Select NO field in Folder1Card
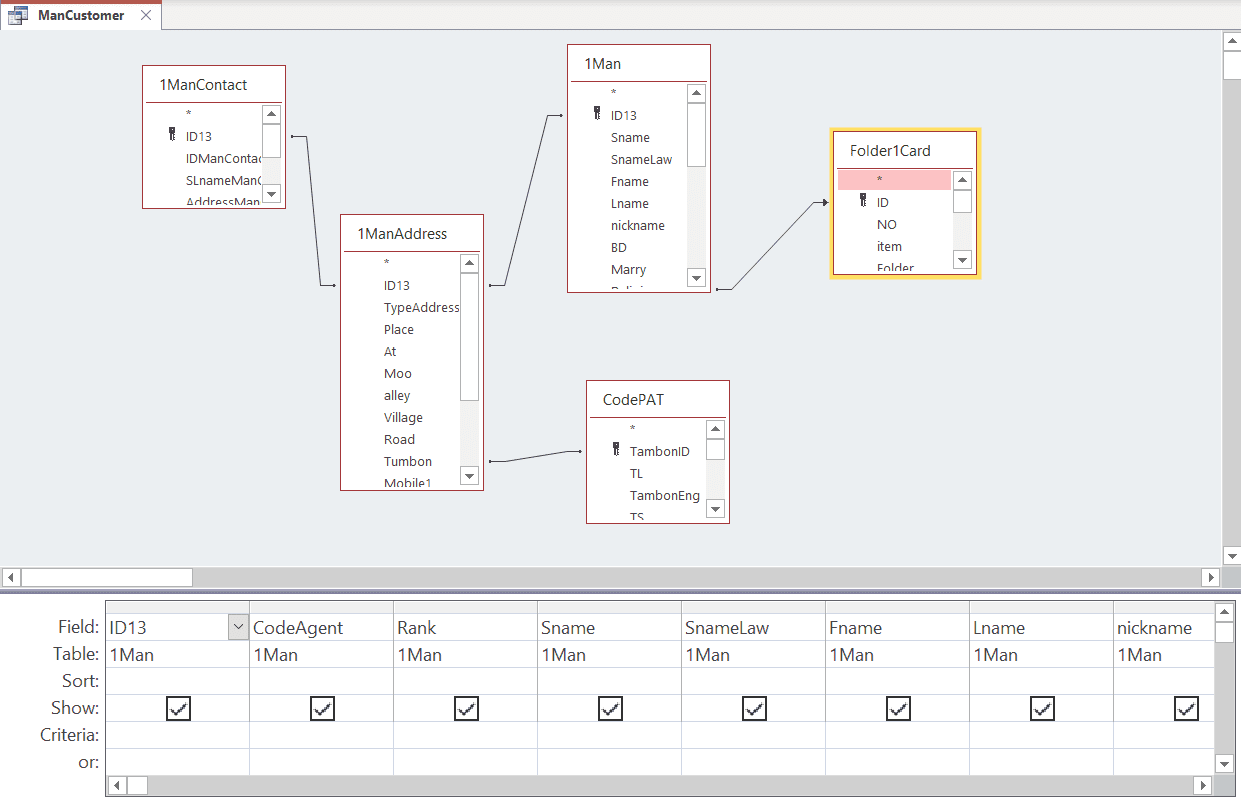This screenshot has height=802, width=1241. [887, 224]
